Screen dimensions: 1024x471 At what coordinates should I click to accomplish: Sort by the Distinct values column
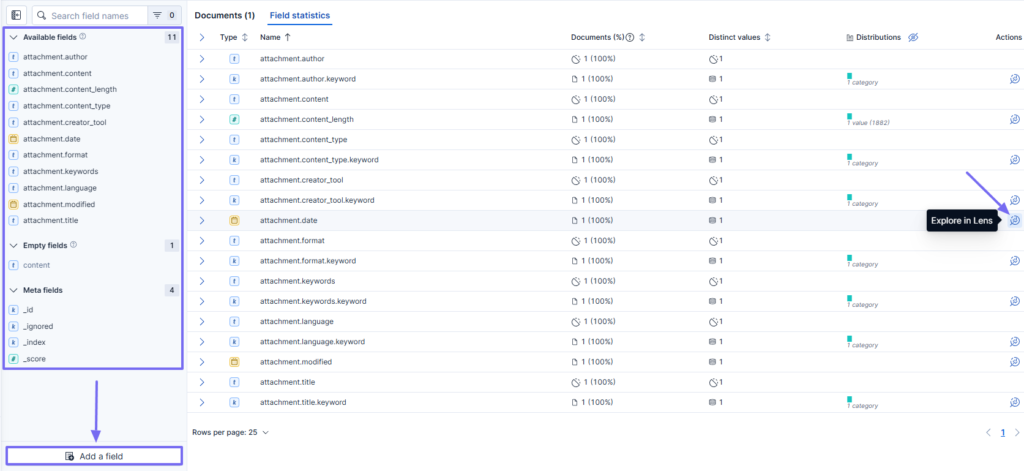click(739, 38)
